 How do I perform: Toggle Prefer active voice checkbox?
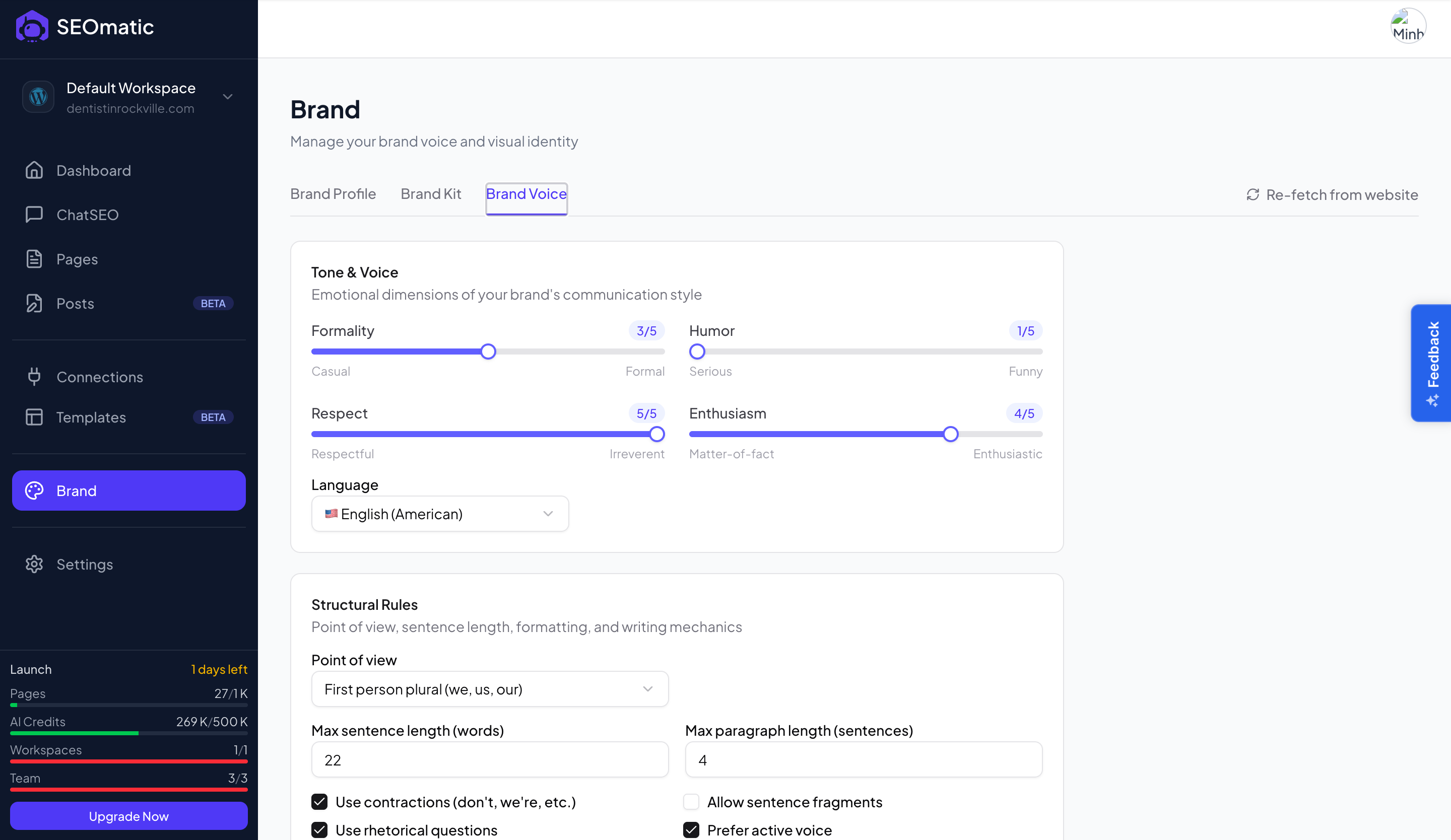coord(691,830)
